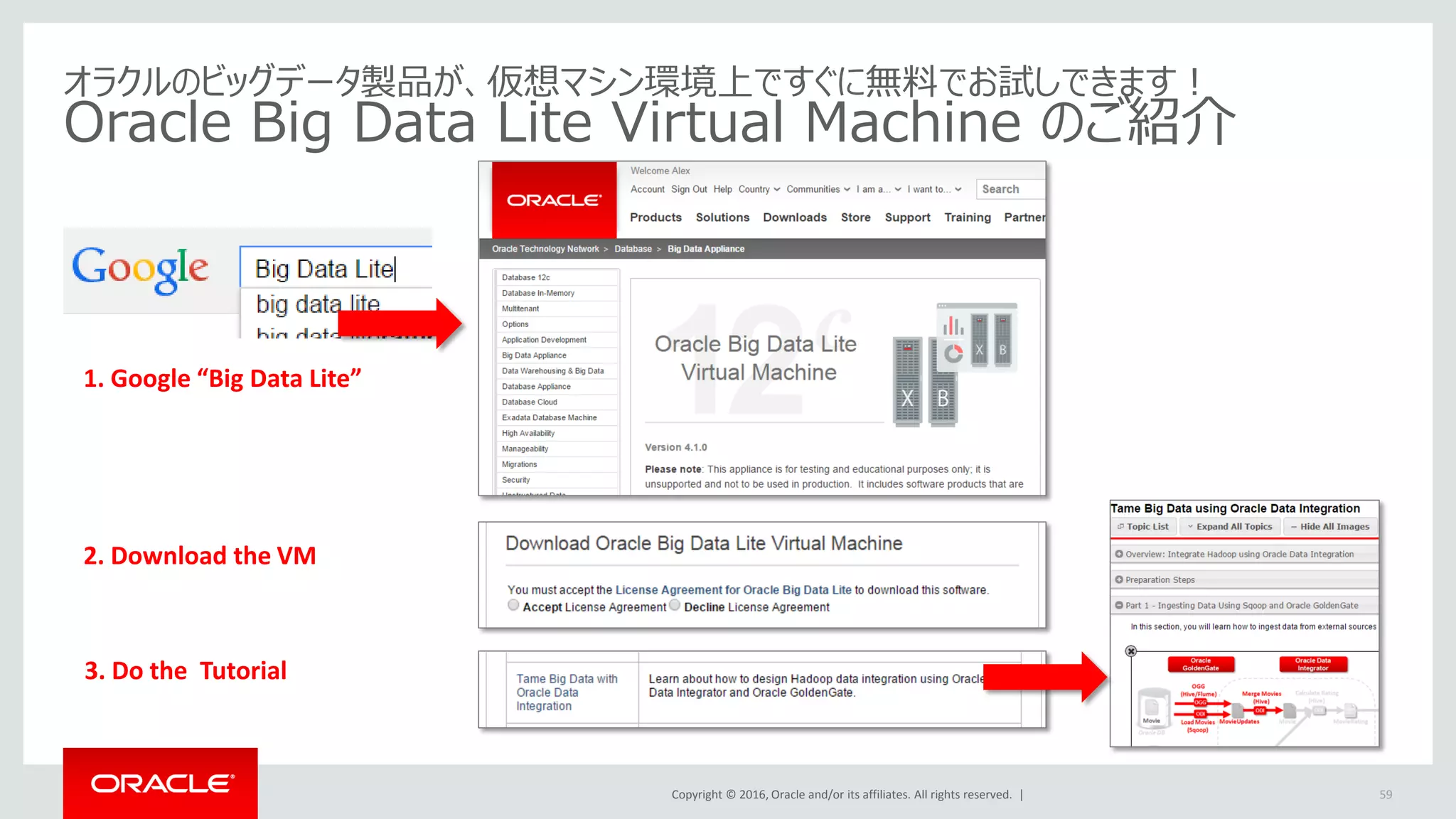Viewport: 1456px width, 819px height.
Task: Open Migrations in the sidebar
Action: click(557, 465)
